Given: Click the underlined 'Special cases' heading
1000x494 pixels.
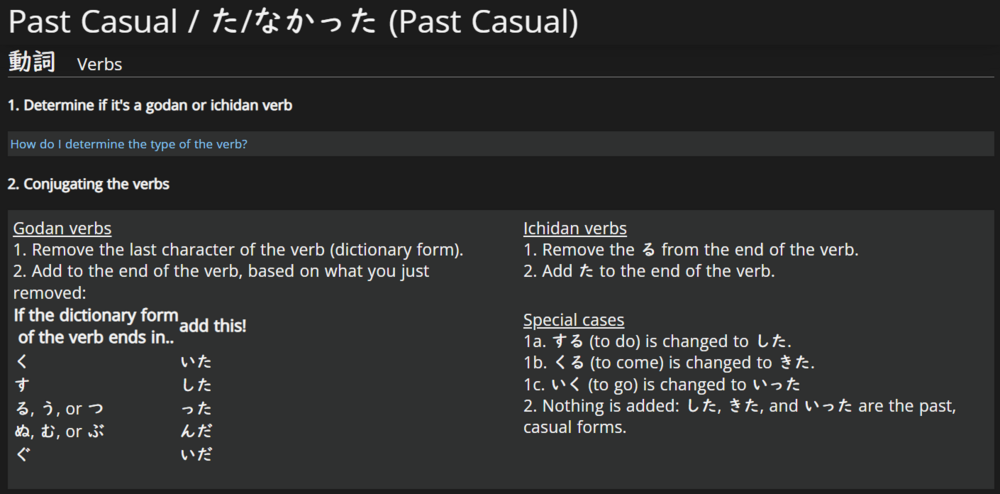Looking at the screenshot, I should (574, 320).
